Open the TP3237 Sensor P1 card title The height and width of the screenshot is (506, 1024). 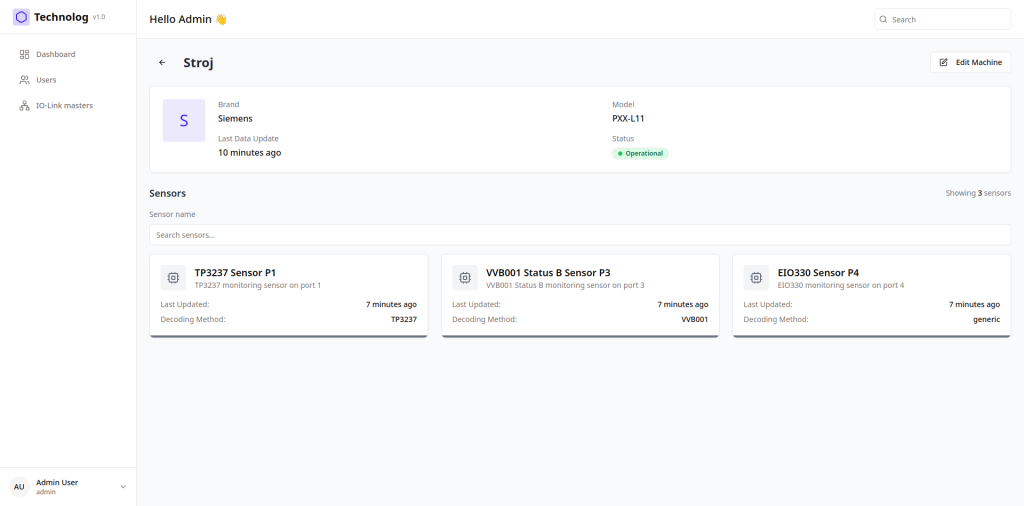tap(235, 272)
